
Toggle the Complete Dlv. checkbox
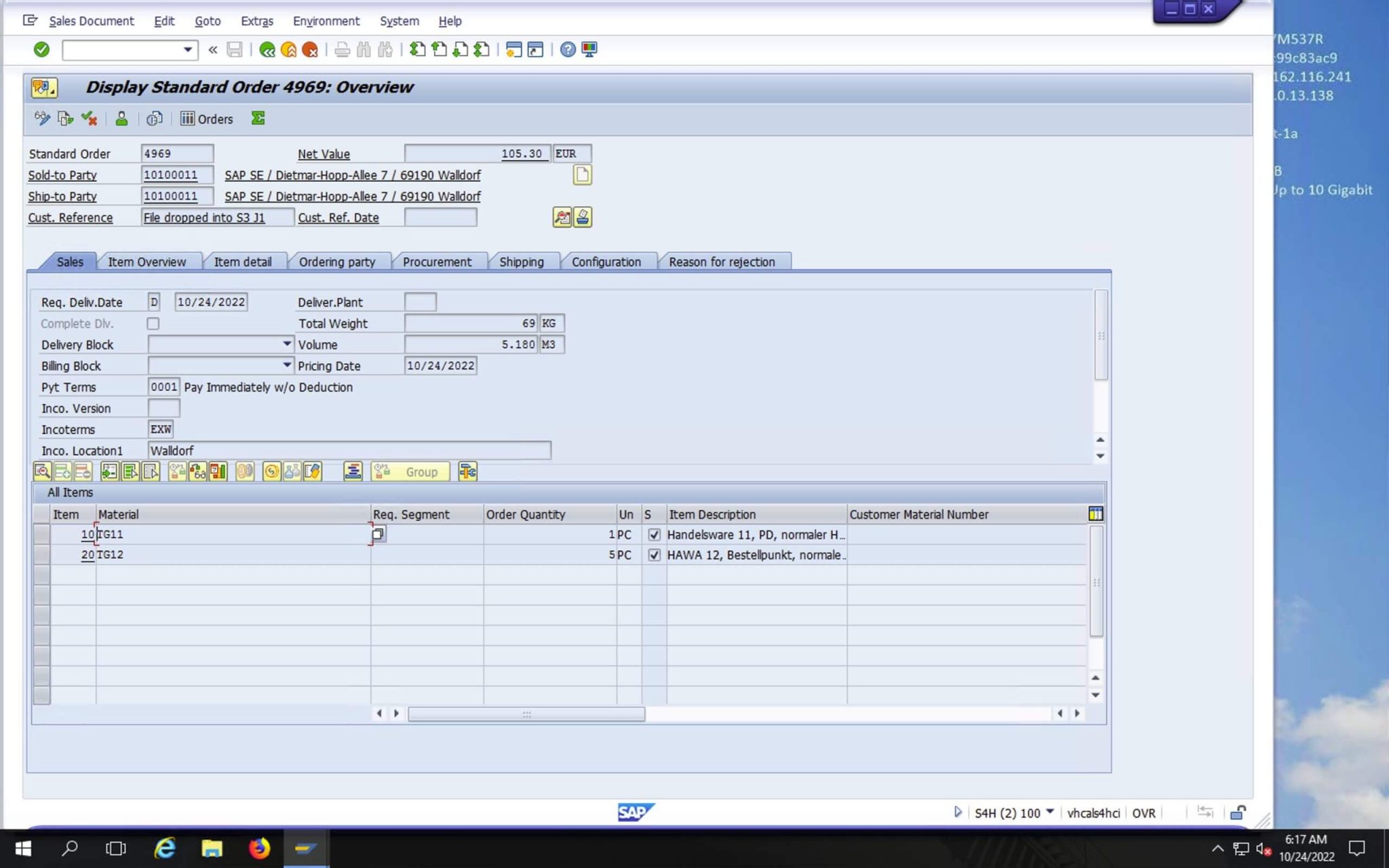[x=153, y=323]
